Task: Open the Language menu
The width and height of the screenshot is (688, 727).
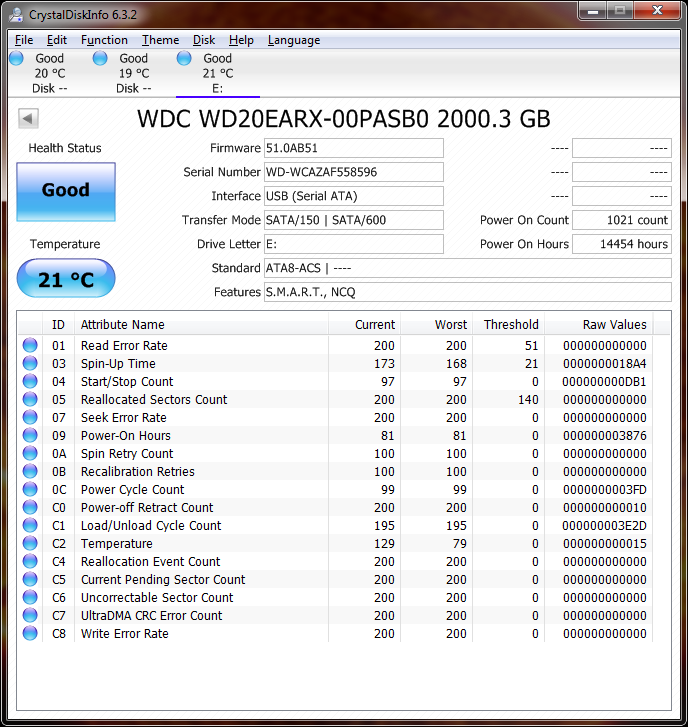Action: tap(294, 40)
